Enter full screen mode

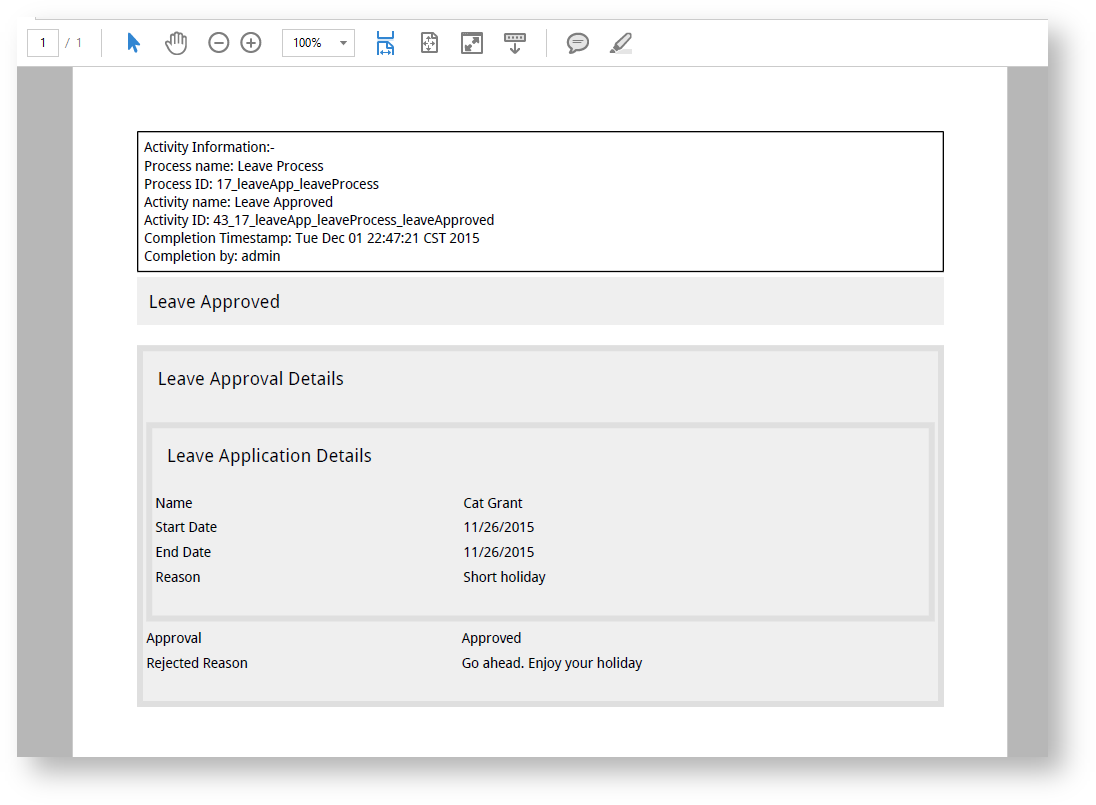point(471,43)
